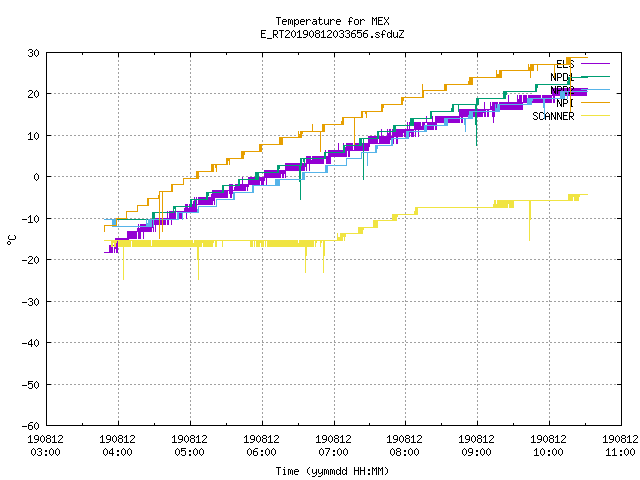Image resolution: width=640 pixels, height=480 pixels.
Task: Click the x-axis tick label 190812 10:00
Action: (548, 445)
